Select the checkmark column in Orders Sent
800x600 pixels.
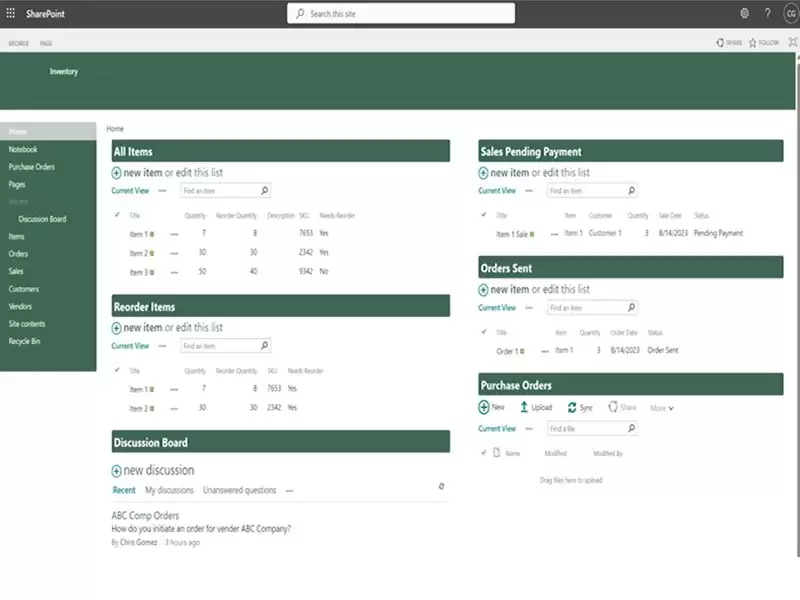pyautogui.click(x=486, y=332)
